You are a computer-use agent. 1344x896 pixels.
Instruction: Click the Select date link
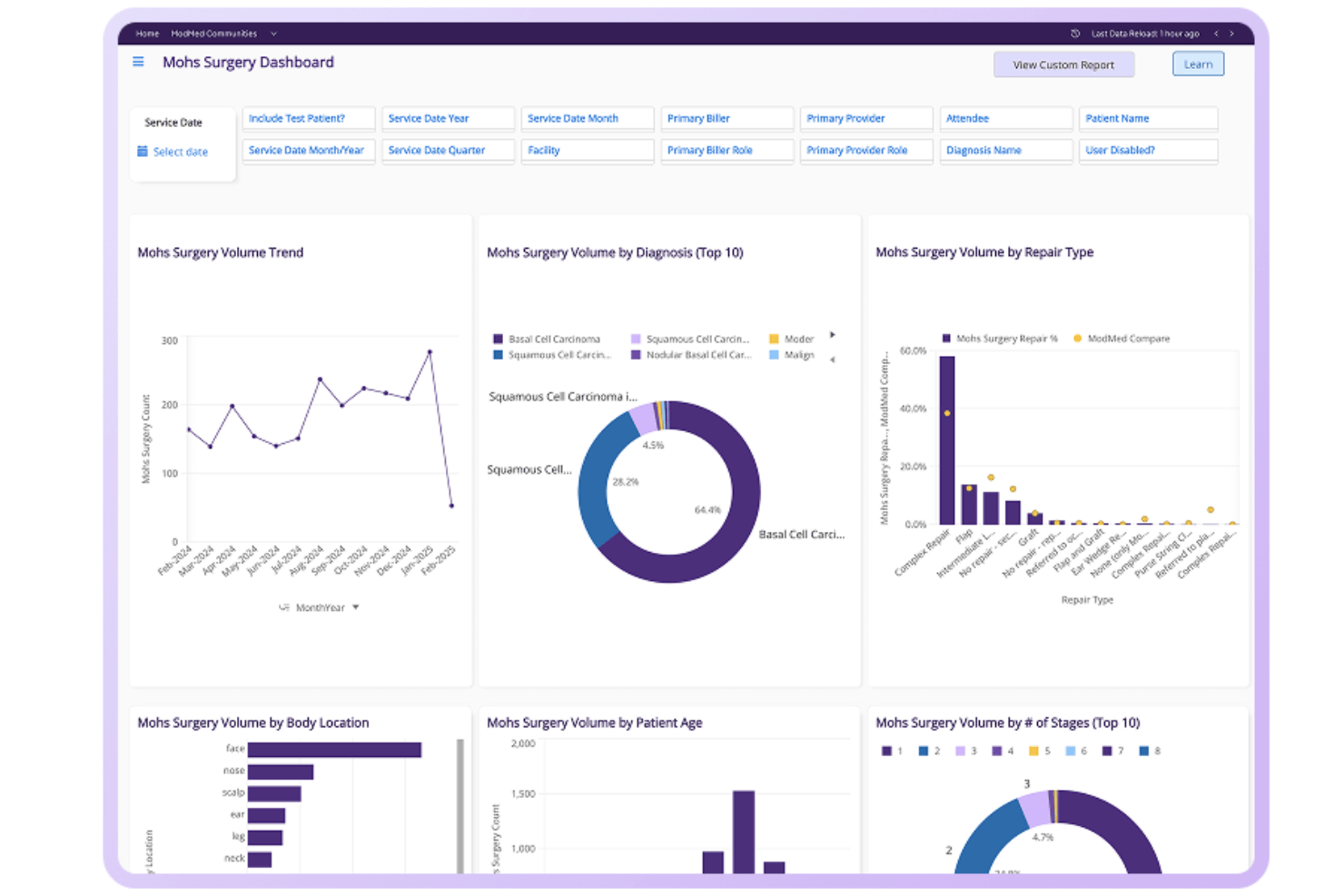181,152
